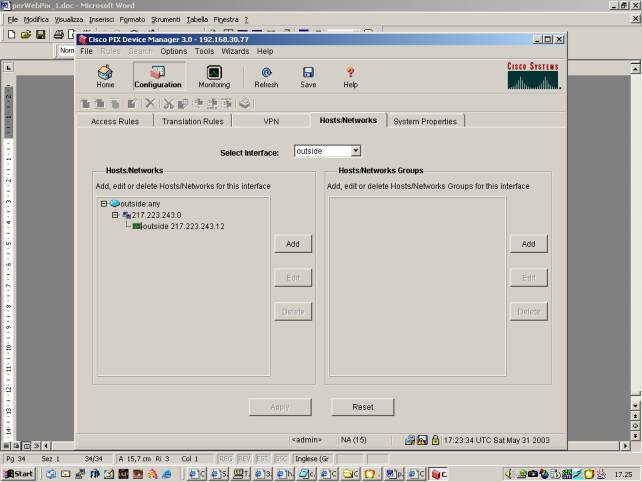Open the System Properties tab

(x=425, y=121)
